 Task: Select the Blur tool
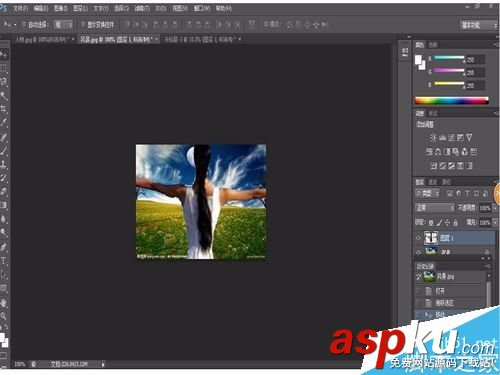(x=4, y=219)
